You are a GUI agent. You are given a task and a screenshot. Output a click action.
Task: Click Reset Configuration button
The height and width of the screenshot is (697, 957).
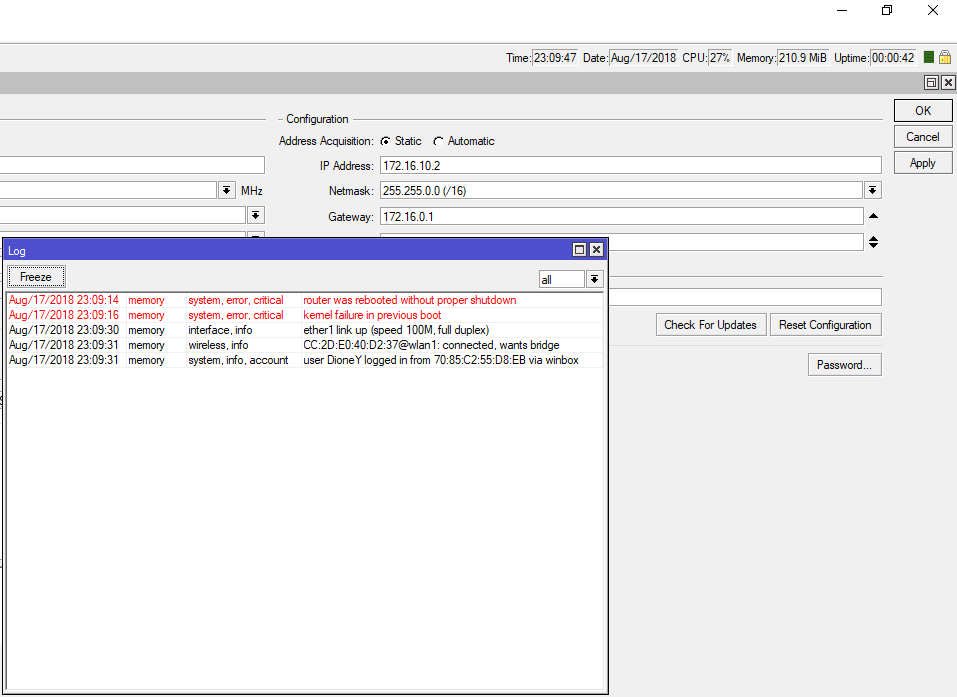825,325
